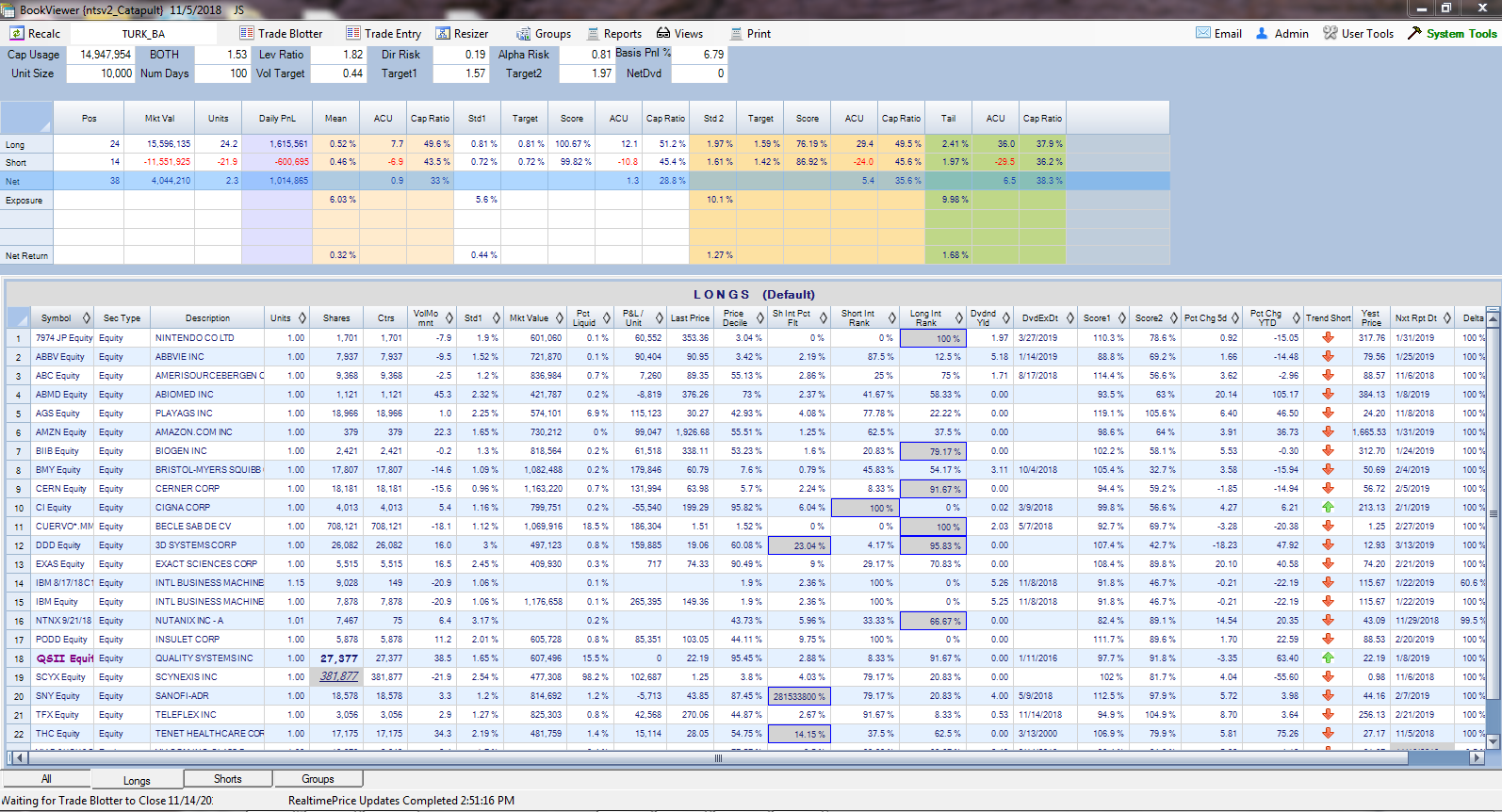The image size is (1502, 812).
Task: Open the Price Decile column filter
Action: tap(759, 318)
